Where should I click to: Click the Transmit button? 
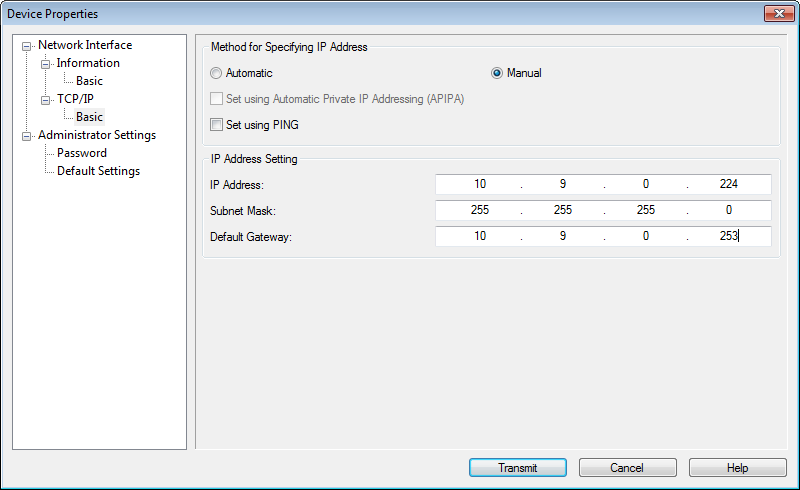coord(518,468)
